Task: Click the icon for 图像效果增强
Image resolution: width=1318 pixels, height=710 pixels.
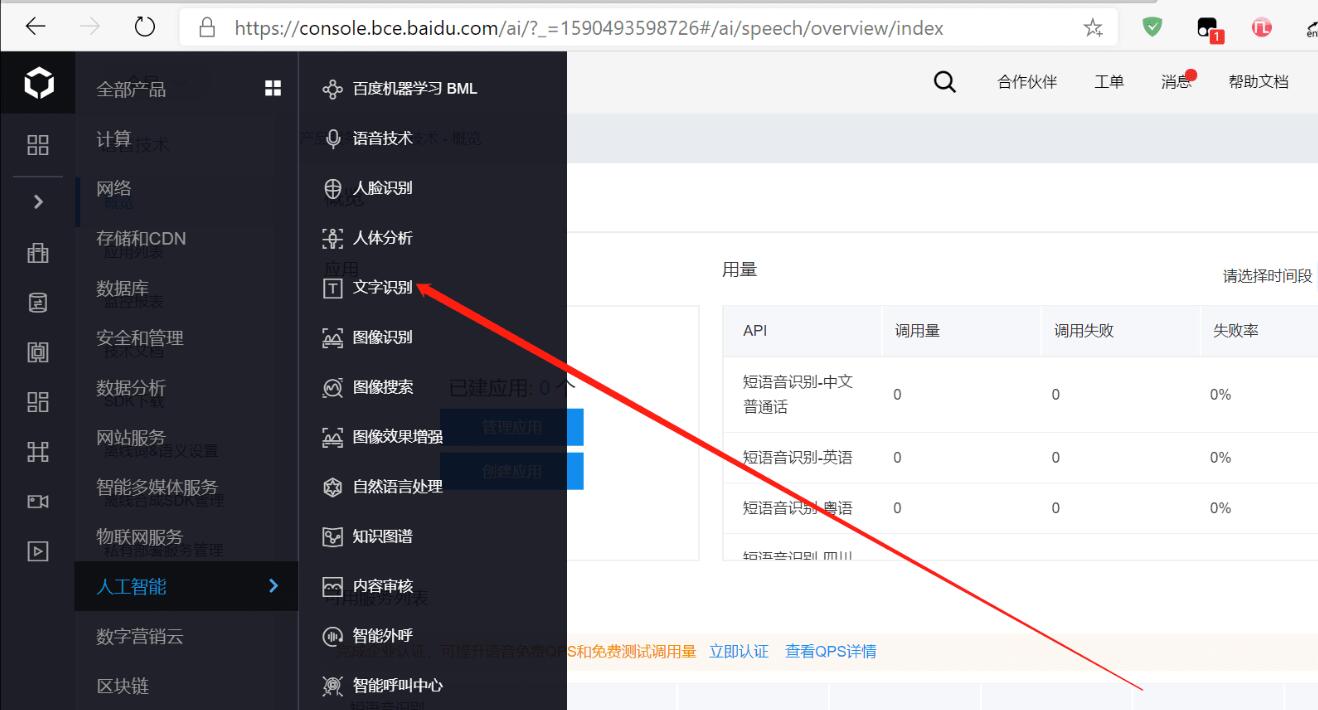Action: point(333,437)
